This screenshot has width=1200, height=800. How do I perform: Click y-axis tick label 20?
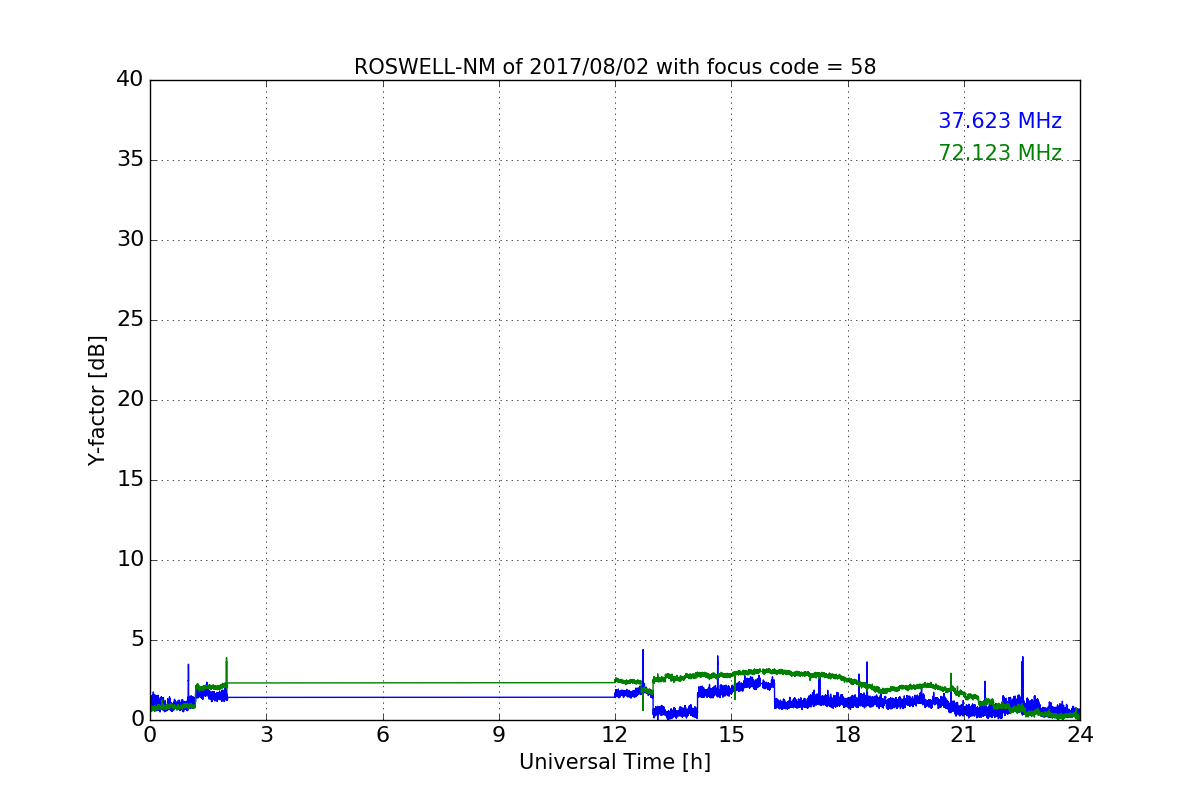130,400
